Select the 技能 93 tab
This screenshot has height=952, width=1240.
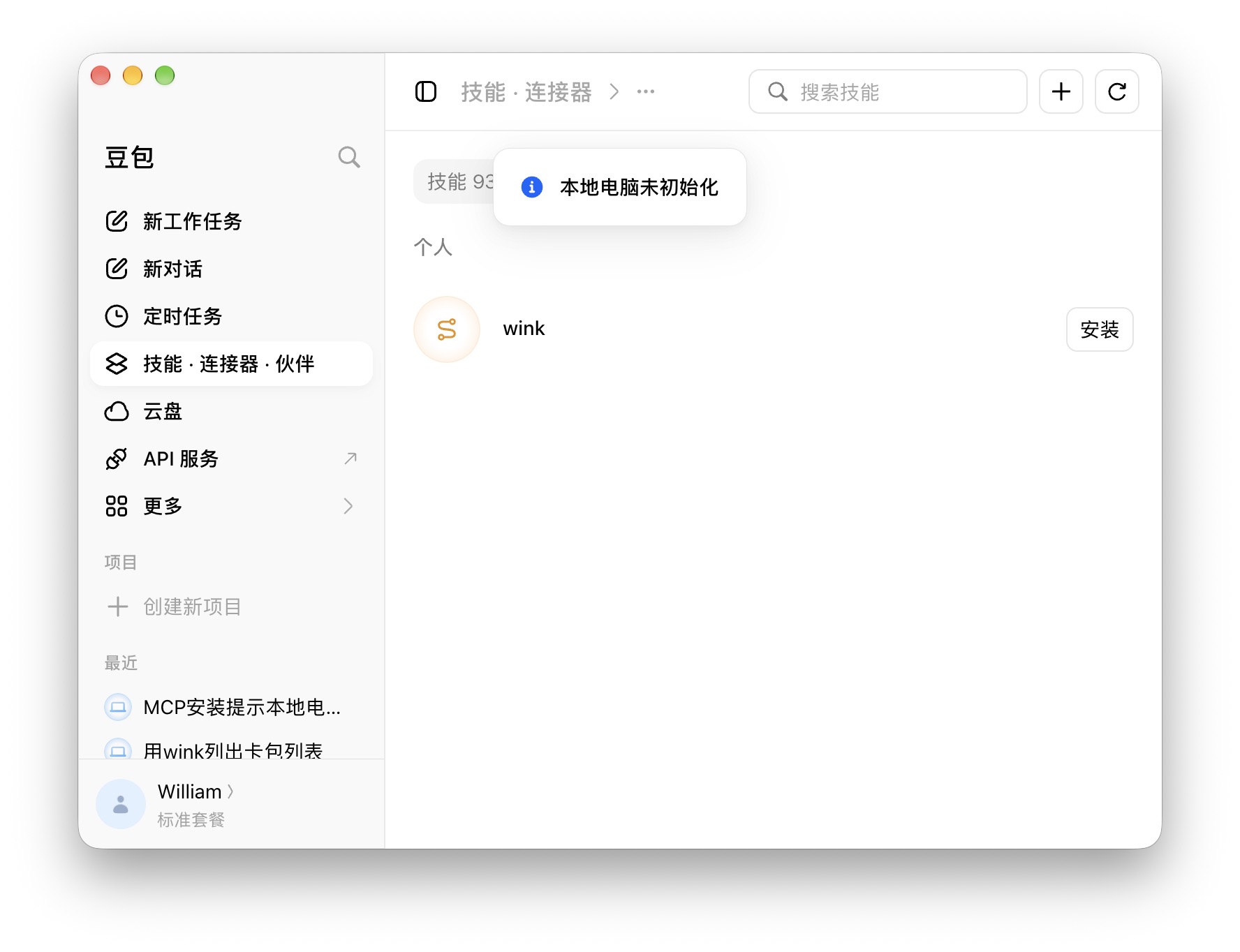coord(454,181)
